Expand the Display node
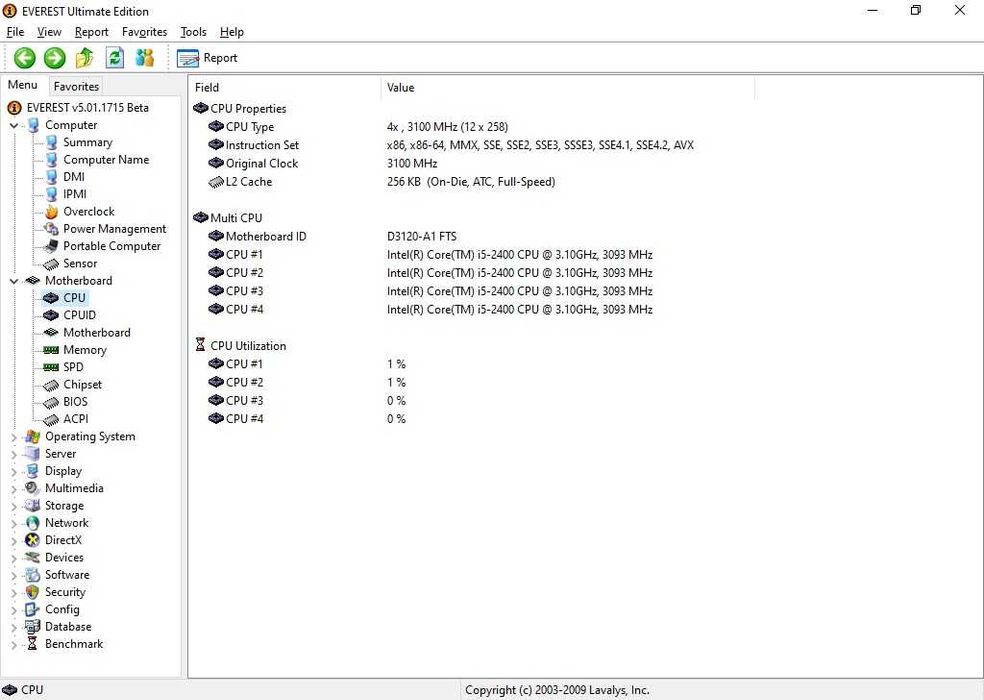The width and height of the screenshot is (984, 700). pyautogui.click(x=14, y=471)
